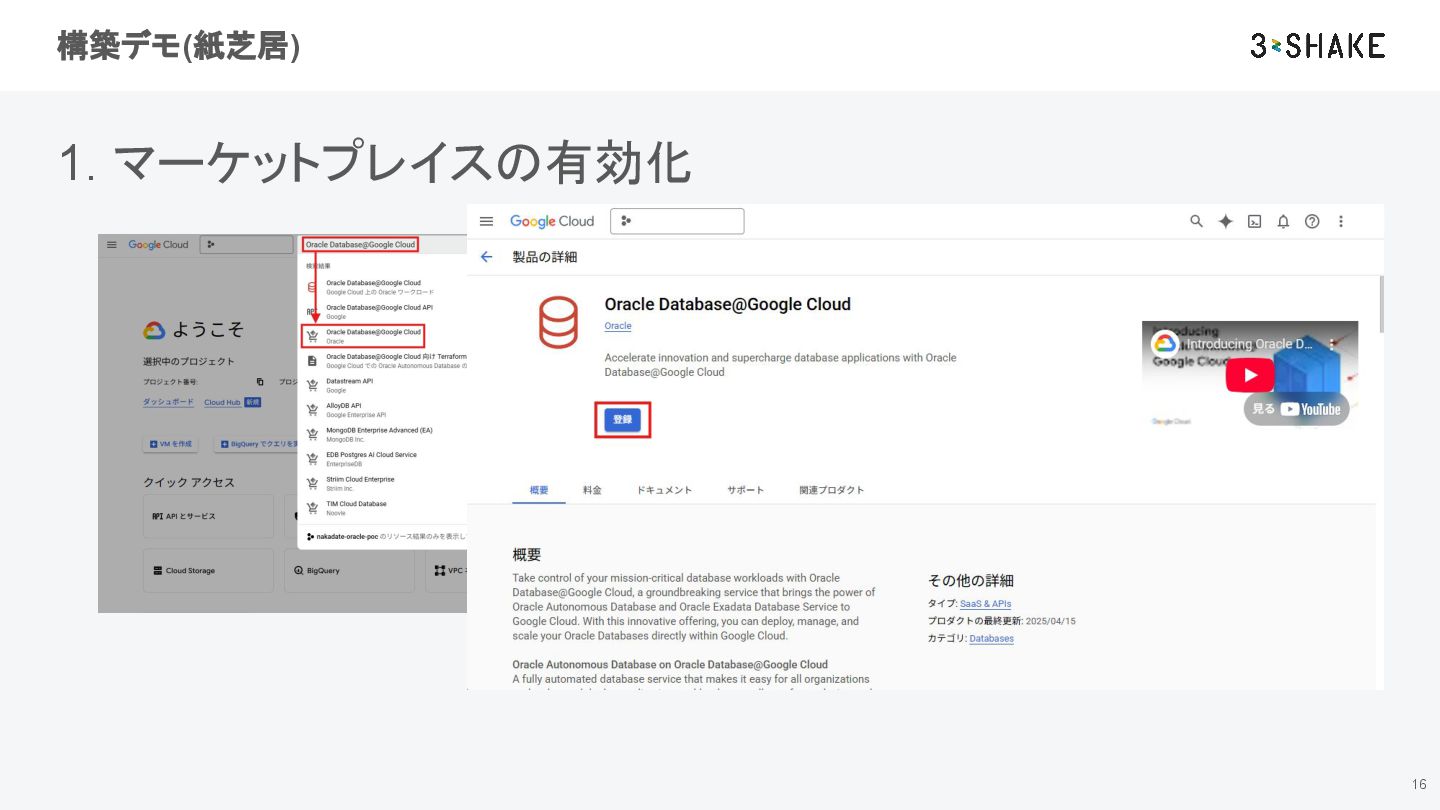Activate Cloud Shell terminal icon
The height and width of the screenshot is (810, 1440).
(x=1254, y=221)
